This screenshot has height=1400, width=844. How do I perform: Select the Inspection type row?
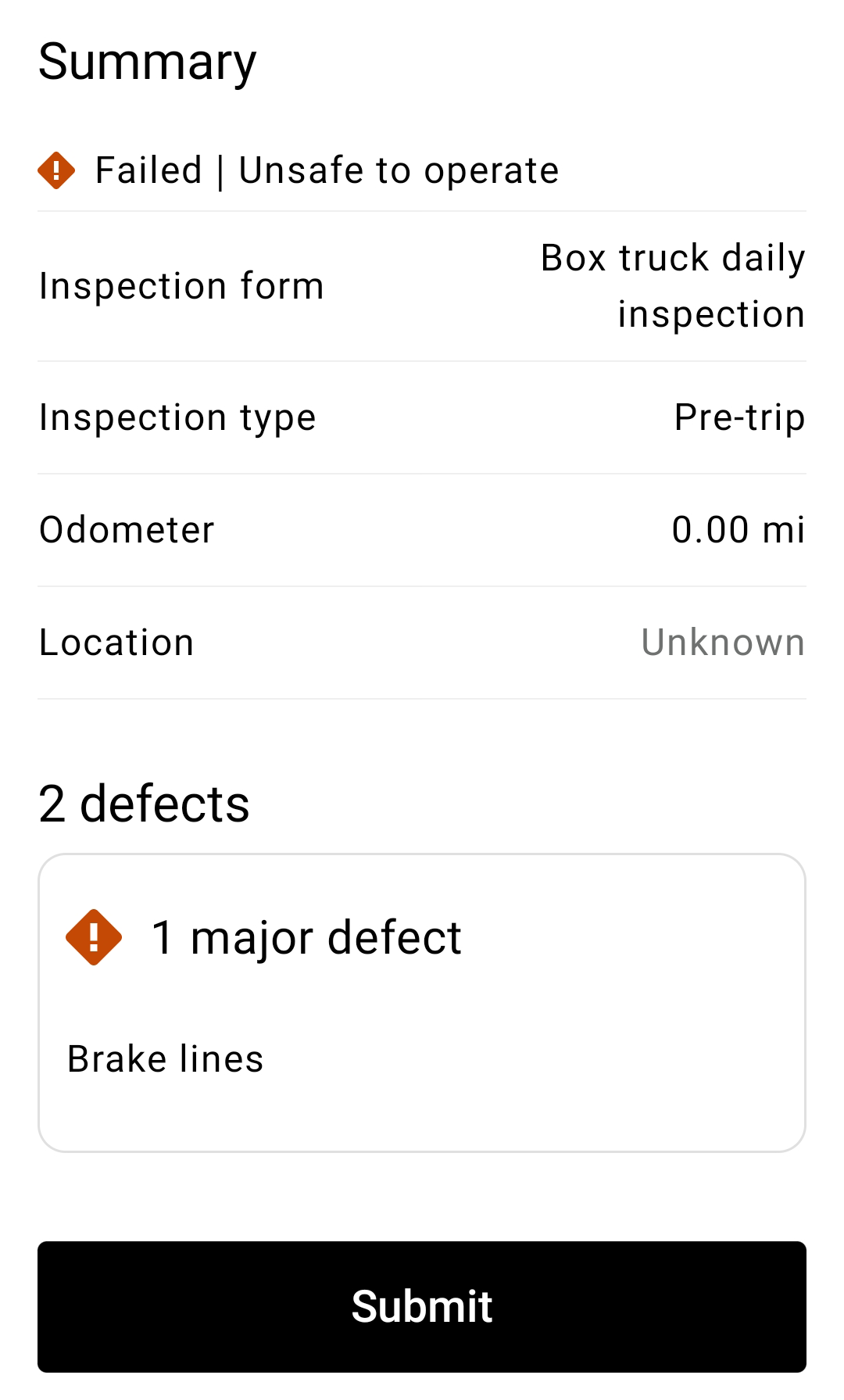click(422, 417)
